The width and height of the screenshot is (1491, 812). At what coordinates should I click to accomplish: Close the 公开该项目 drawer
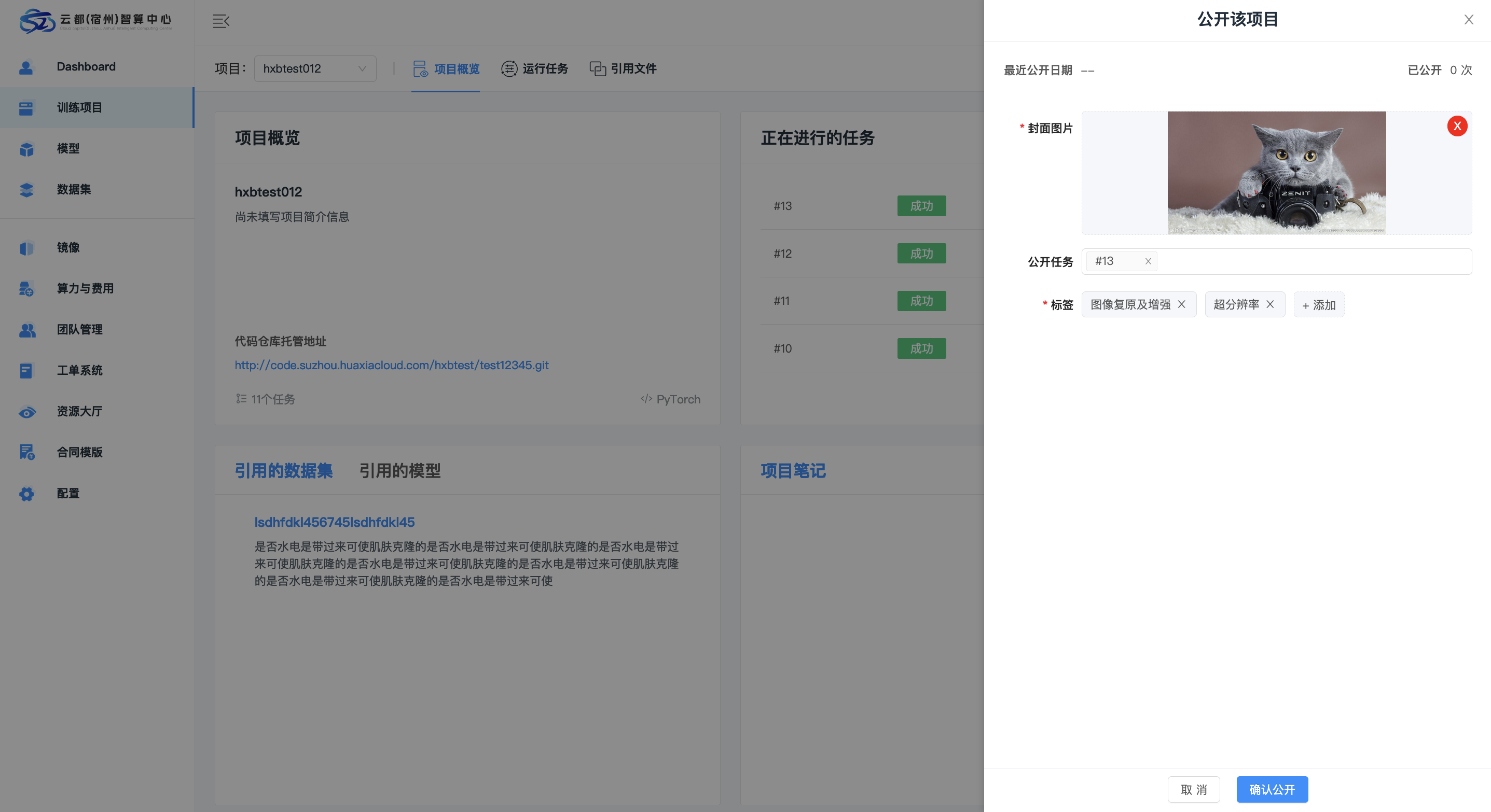1468,20
